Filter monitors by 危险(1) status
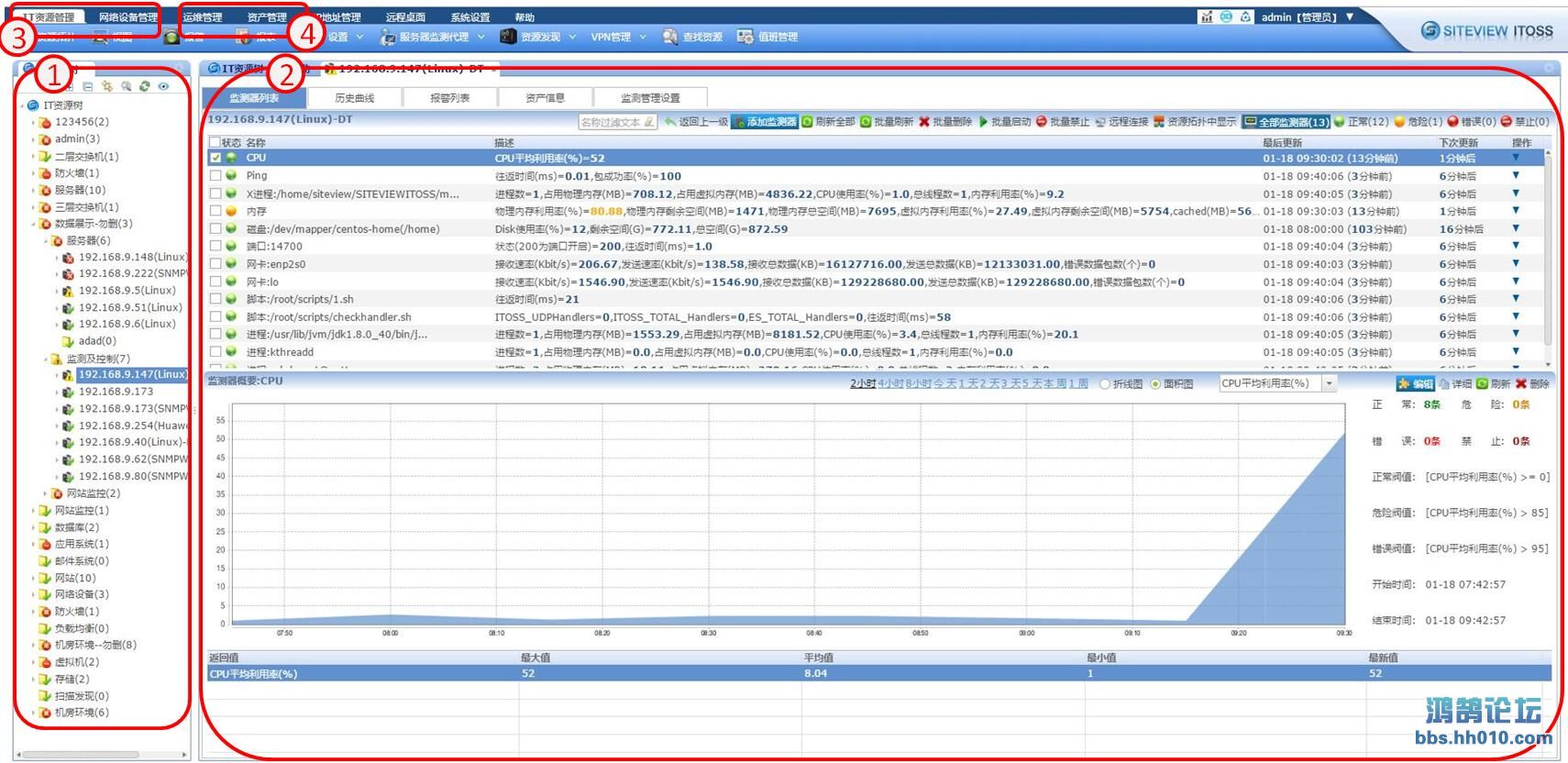The height and width of the screenshot is (763, 1568). click(1419, 121)
